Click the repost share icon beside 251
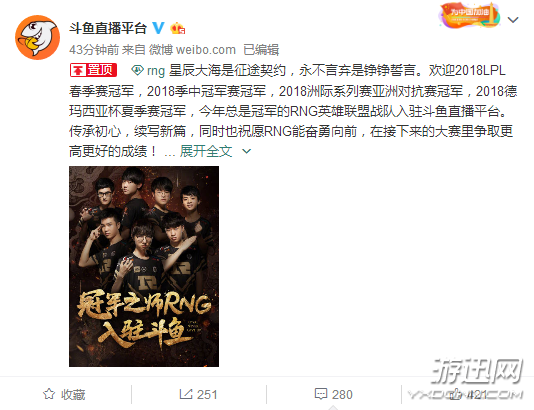 coord(186,394)
